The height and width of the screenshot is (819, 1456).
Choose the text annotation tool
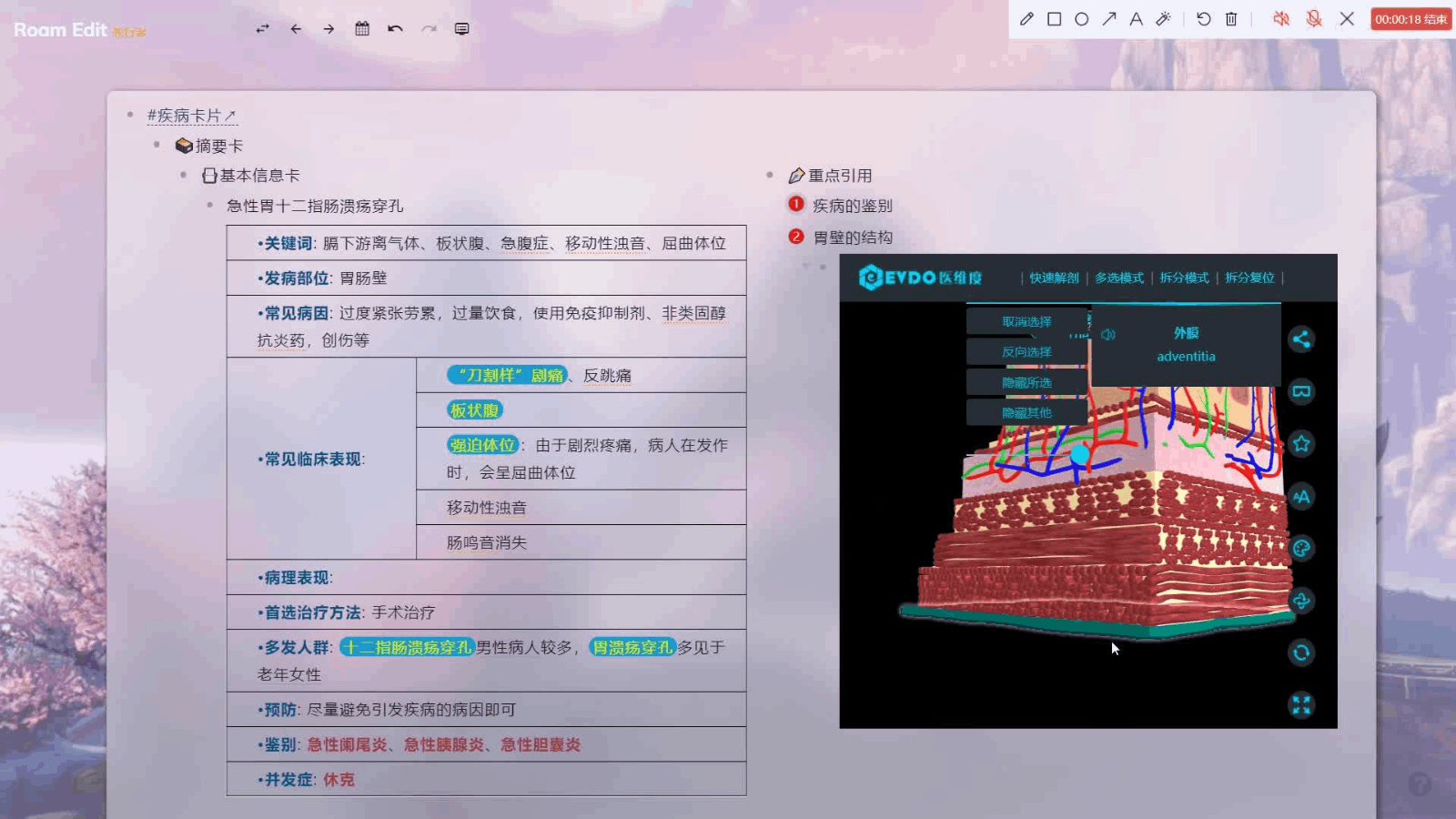pyautogui.click(x=1136, y=18)
